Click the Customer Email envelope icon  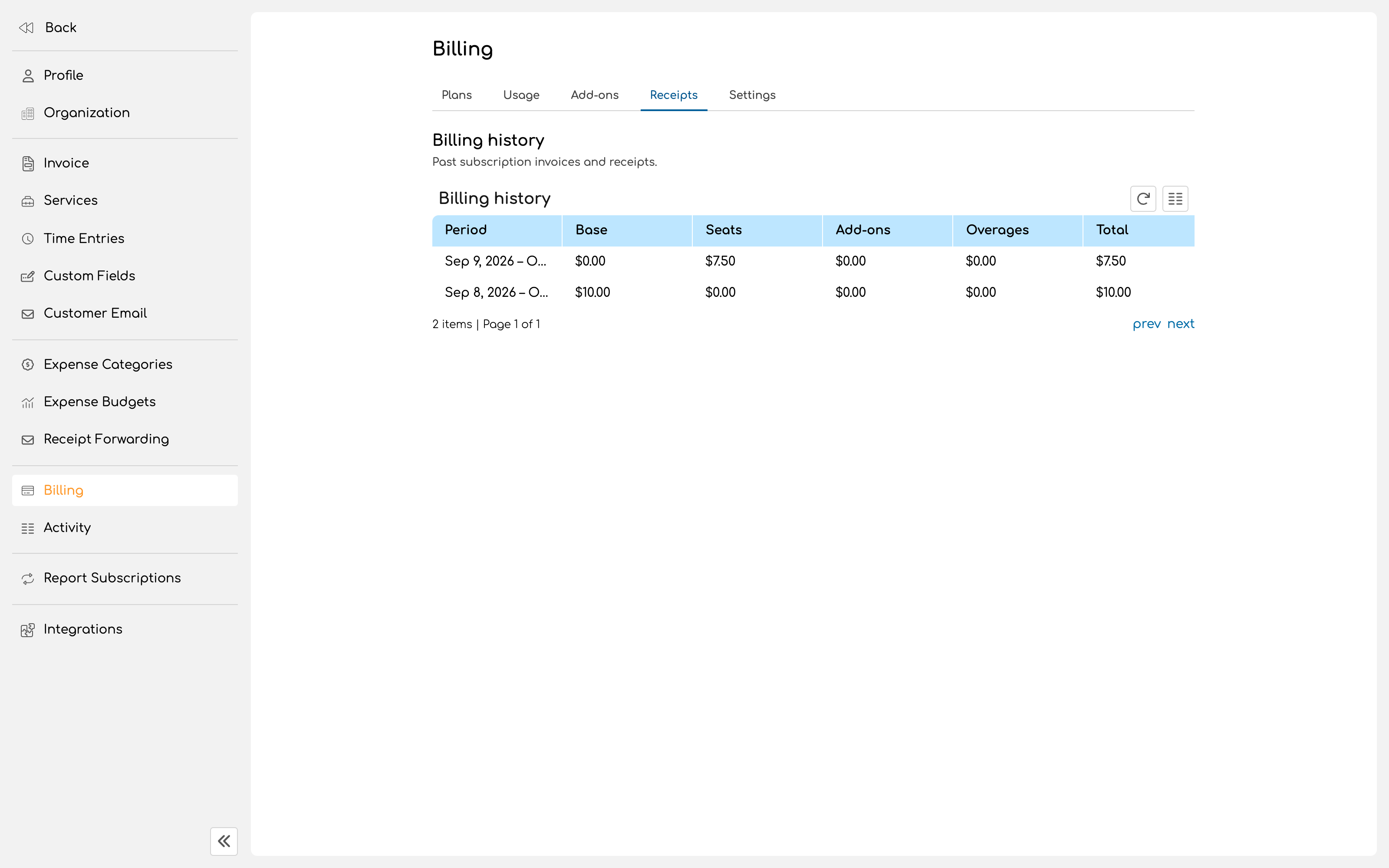coord(27,313)
